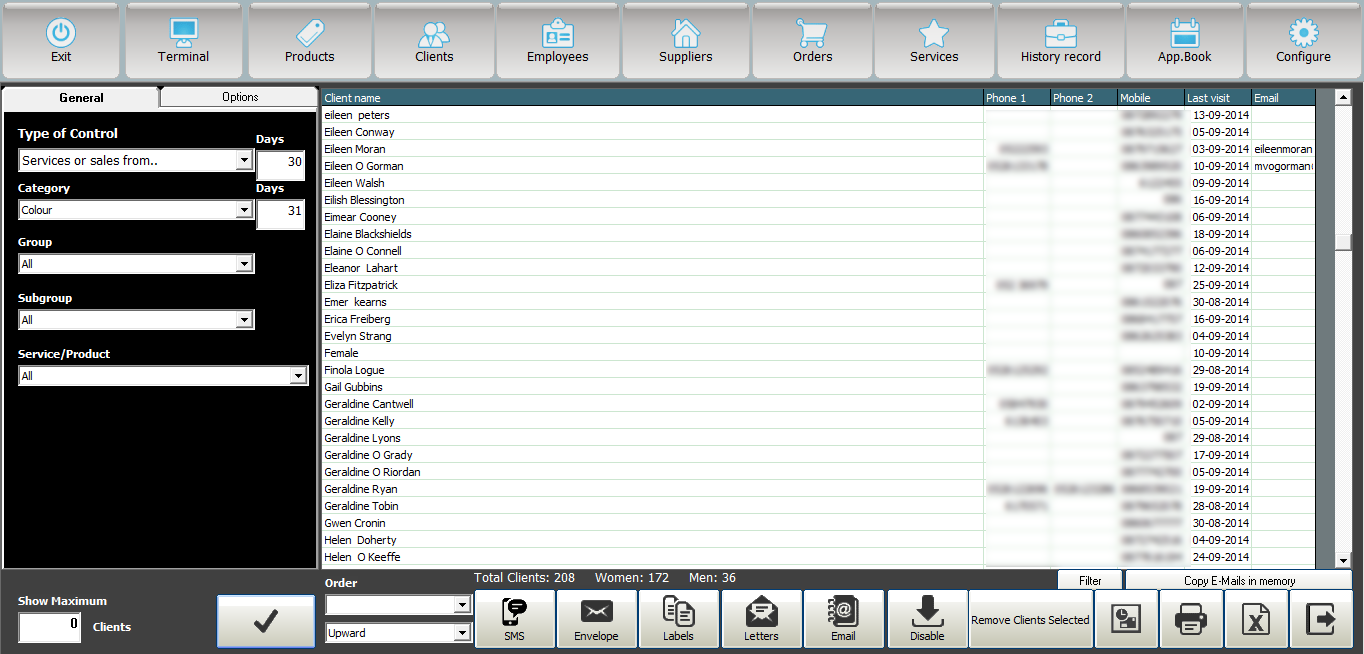Screen dimensions: 1364x654
Task: Click the Show Maximum clients input field
Action: click(50, 627)
